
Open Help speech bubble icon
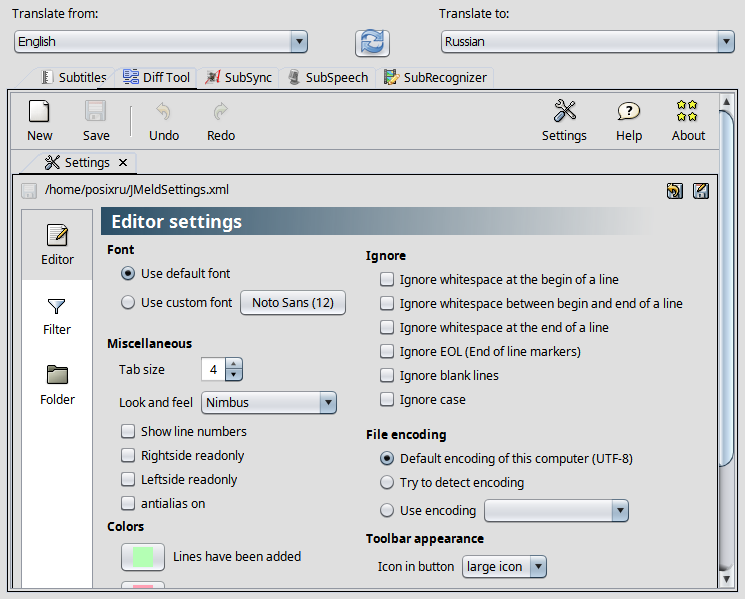629,112
